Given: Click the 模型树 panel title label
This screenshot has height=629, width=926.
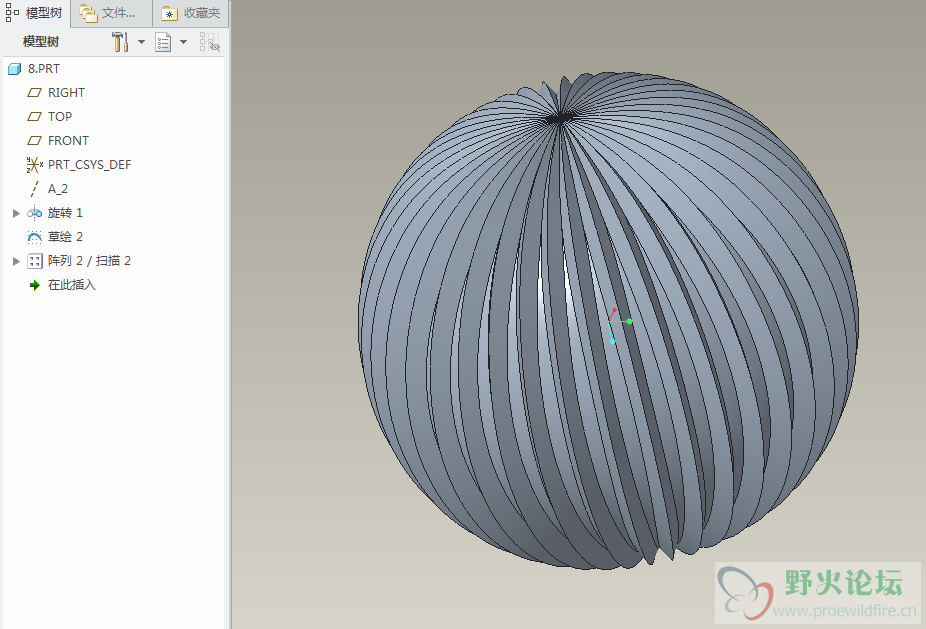Looking at the screenshot, I should (x=41, y=42).
